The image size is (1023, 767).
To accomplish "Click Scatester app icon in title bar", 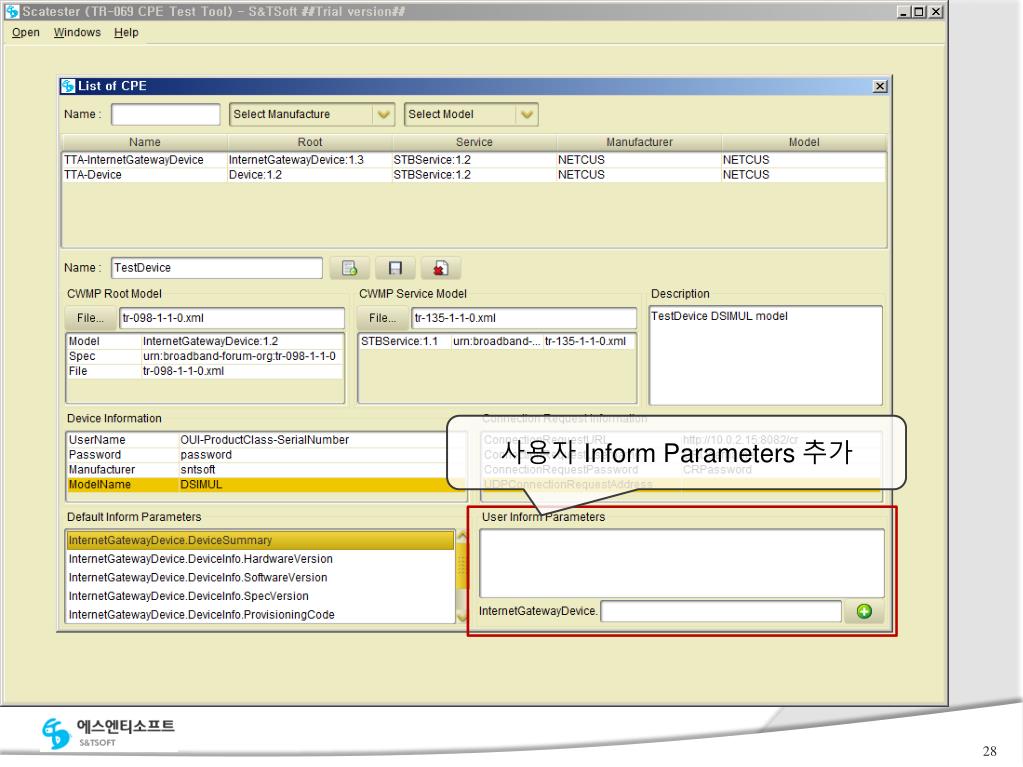I will (12, 12).
